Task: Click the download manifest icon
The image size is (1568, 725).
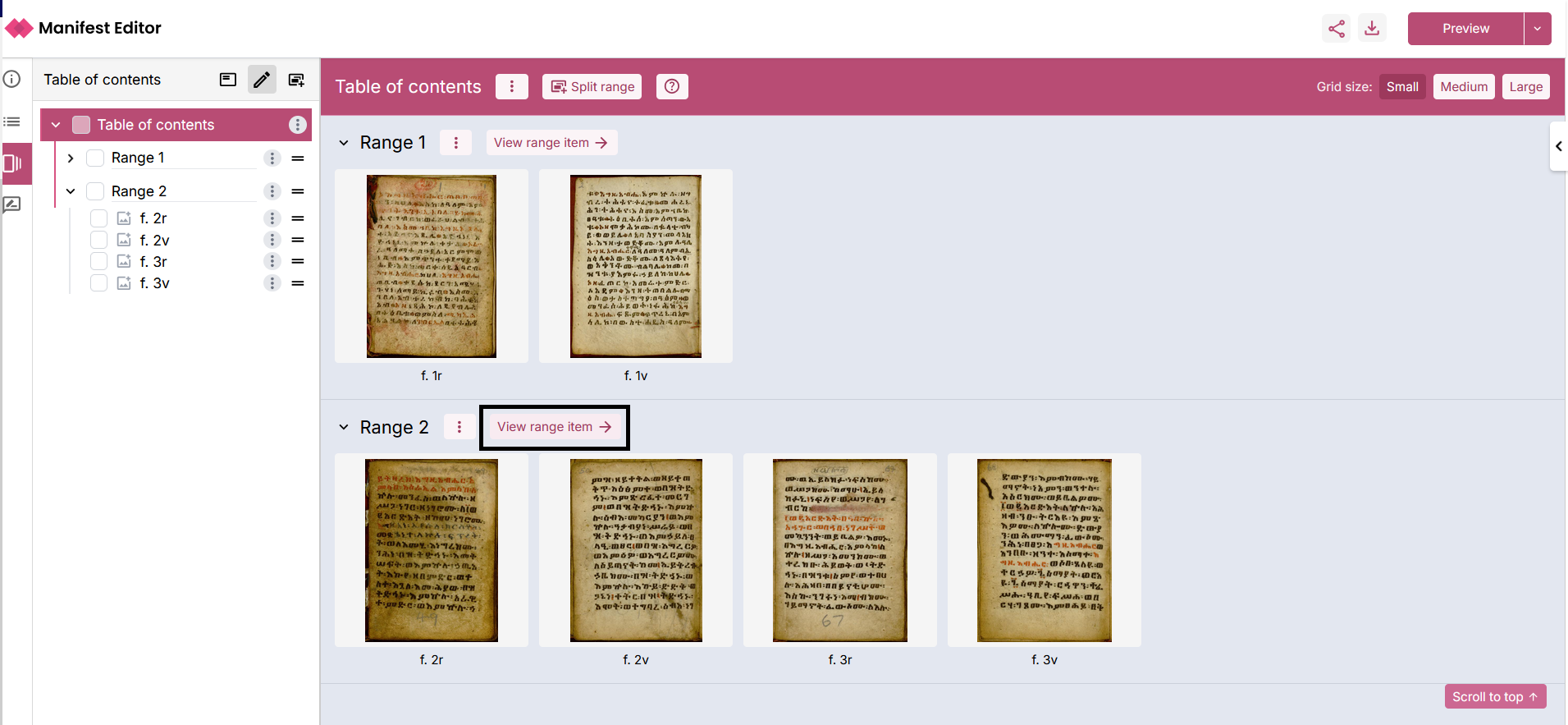Action: click(x=1372, y=29)
